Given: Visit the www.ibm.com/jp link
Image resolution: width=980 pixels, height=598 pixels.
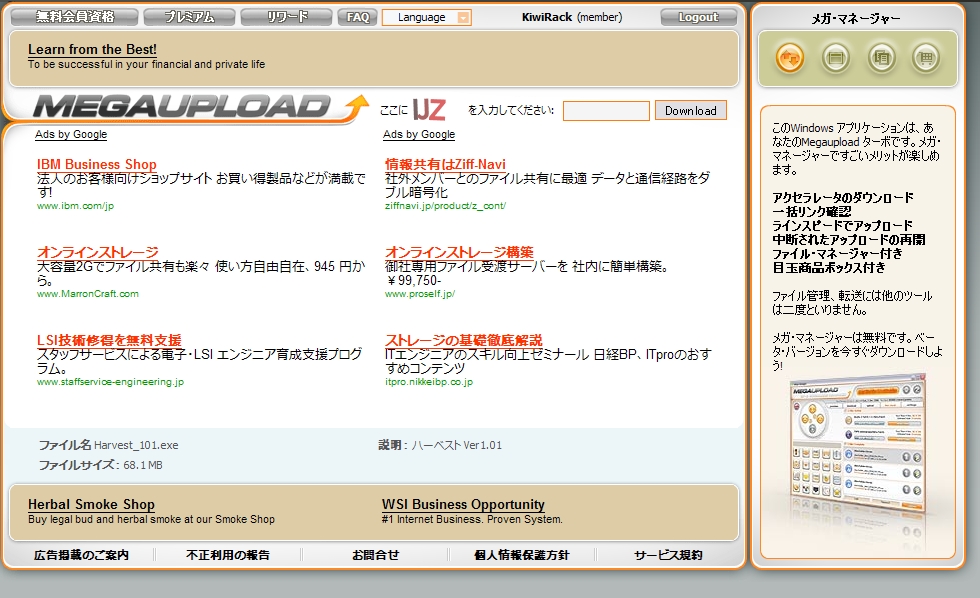Looking at the screenshot, I should point(75,206).
